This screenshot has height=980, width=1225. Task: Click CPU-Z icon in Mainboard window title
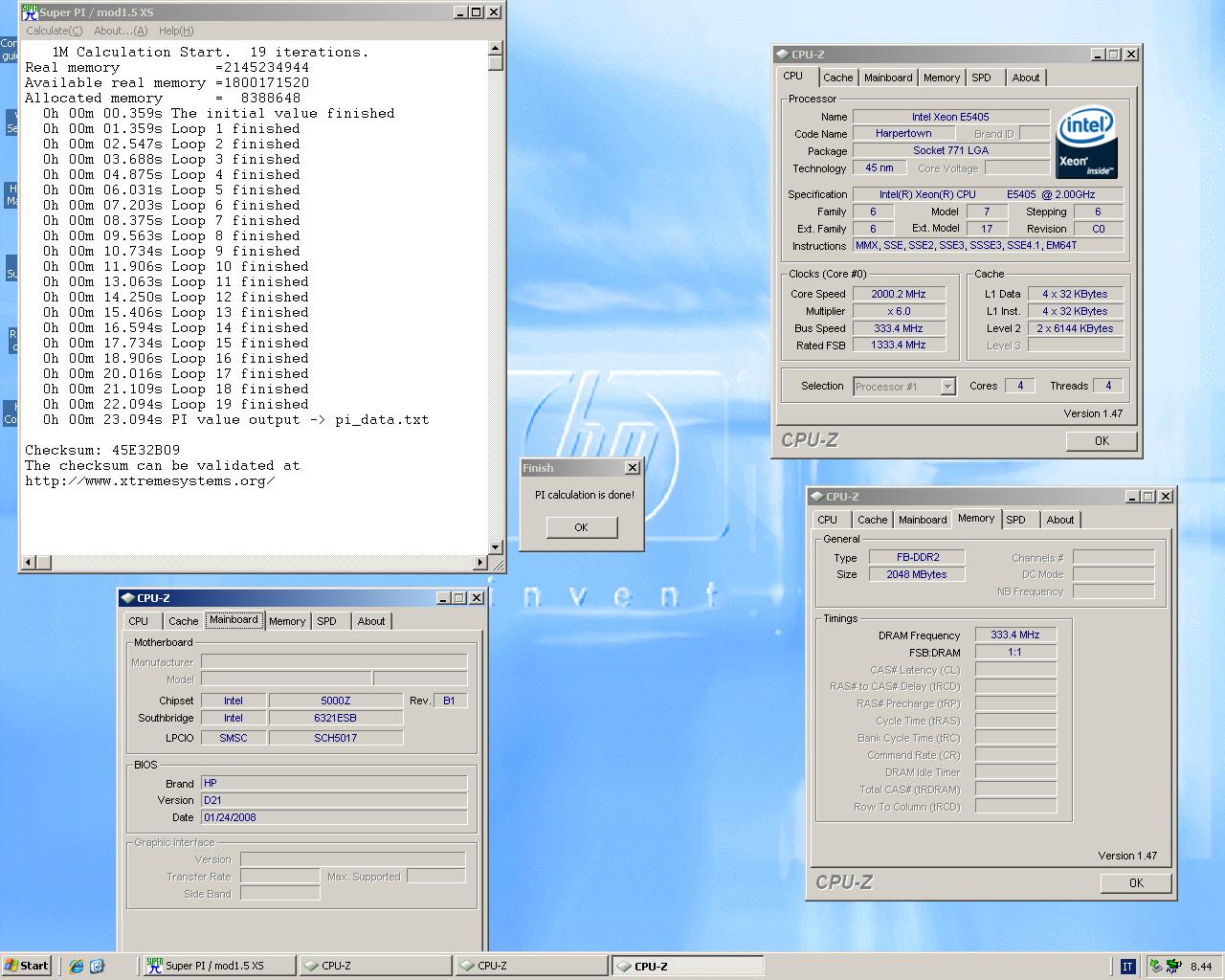coord(128,598)
